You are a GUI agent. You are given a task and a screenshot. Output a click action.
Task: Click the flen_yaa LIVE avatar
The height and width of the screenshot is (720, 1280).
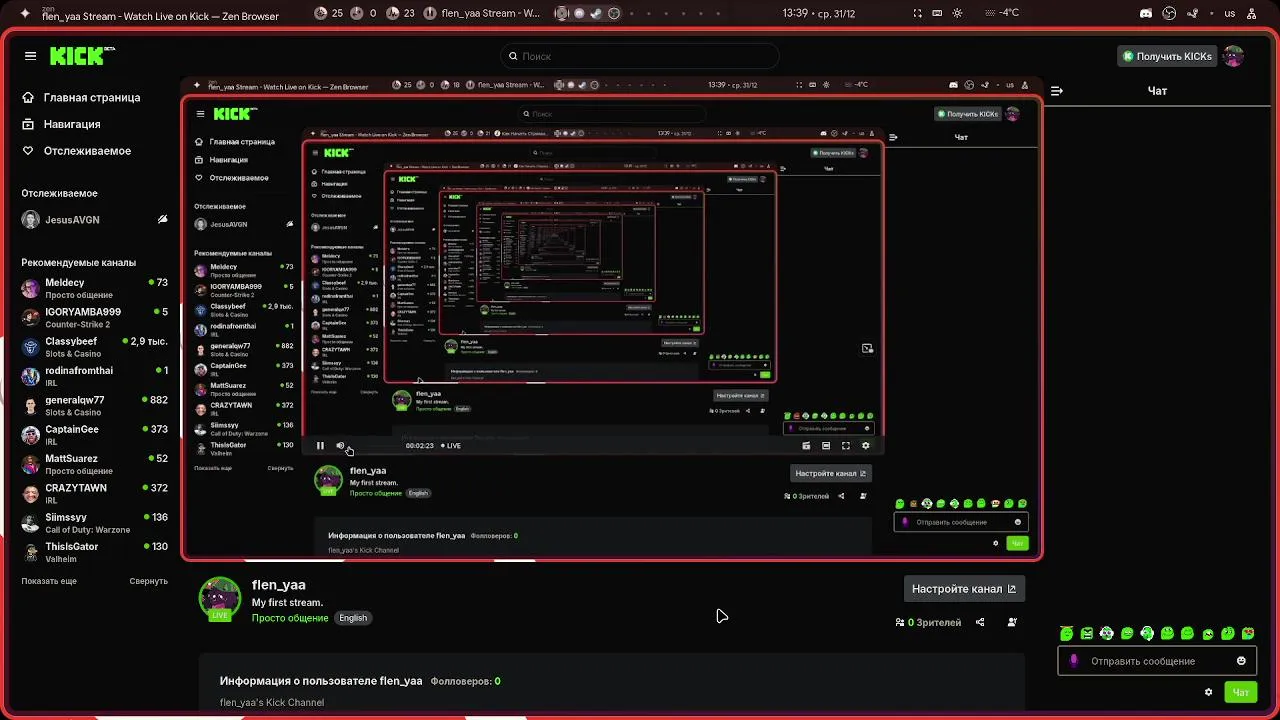click(x=220, y=599)
